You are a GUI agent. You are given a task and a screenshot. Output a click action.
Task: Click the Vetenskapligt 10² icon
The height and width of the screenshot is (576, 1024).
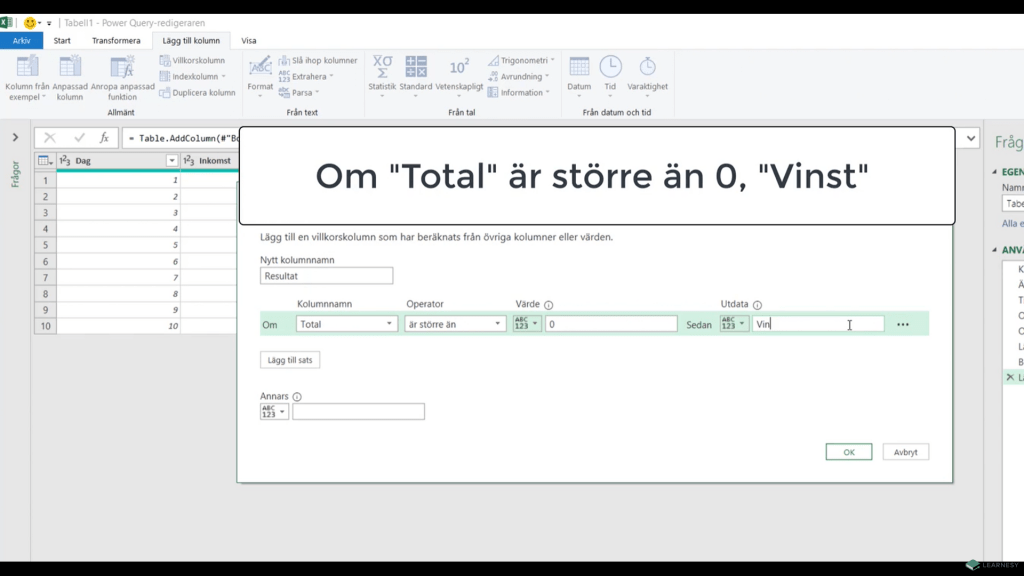pyautogui.click(x=459, y=68)
